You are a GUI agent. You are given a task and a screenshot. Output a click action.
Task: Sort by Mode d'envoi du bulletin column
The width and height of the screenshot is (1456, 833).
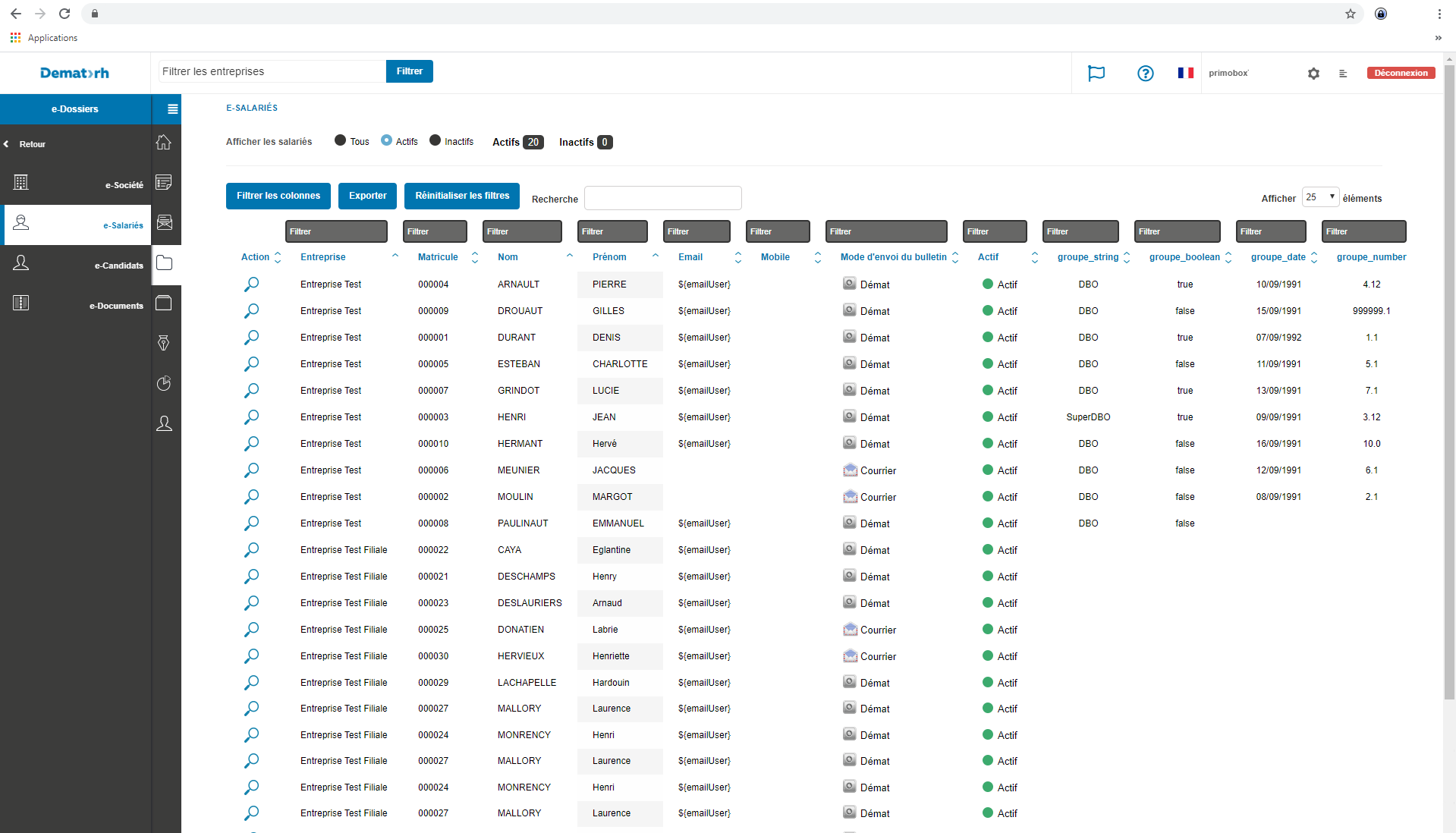tap(893, 257)
